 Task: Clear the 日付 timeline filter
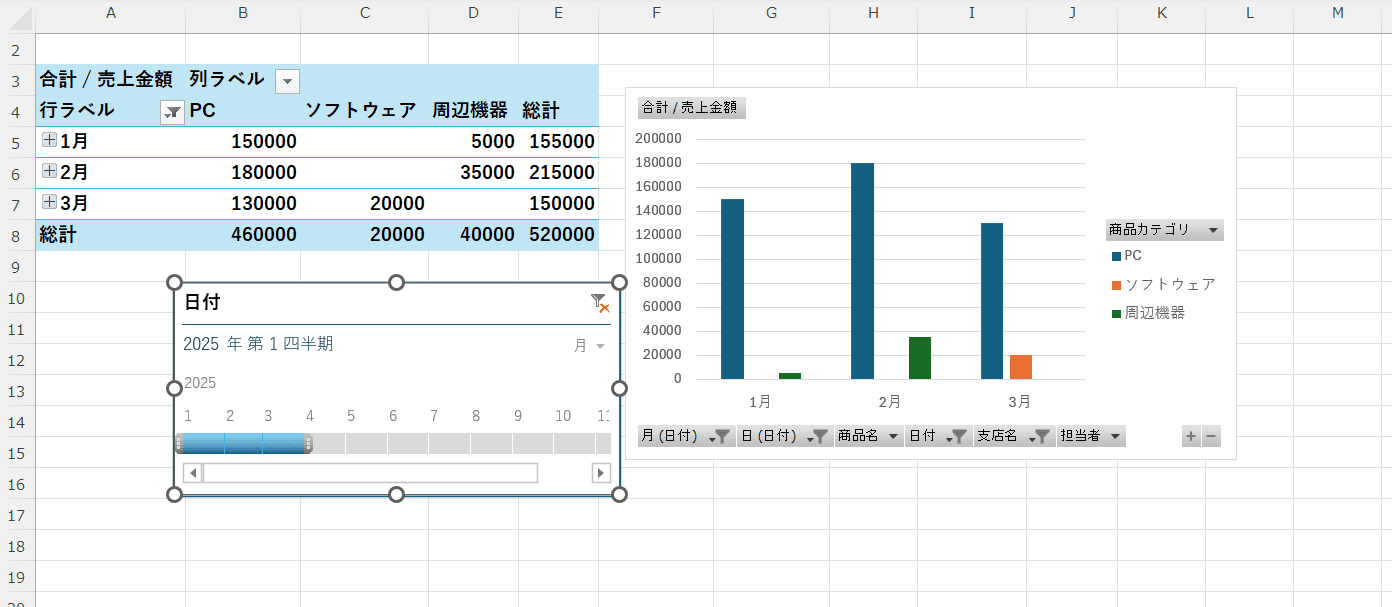coord(600,304)
